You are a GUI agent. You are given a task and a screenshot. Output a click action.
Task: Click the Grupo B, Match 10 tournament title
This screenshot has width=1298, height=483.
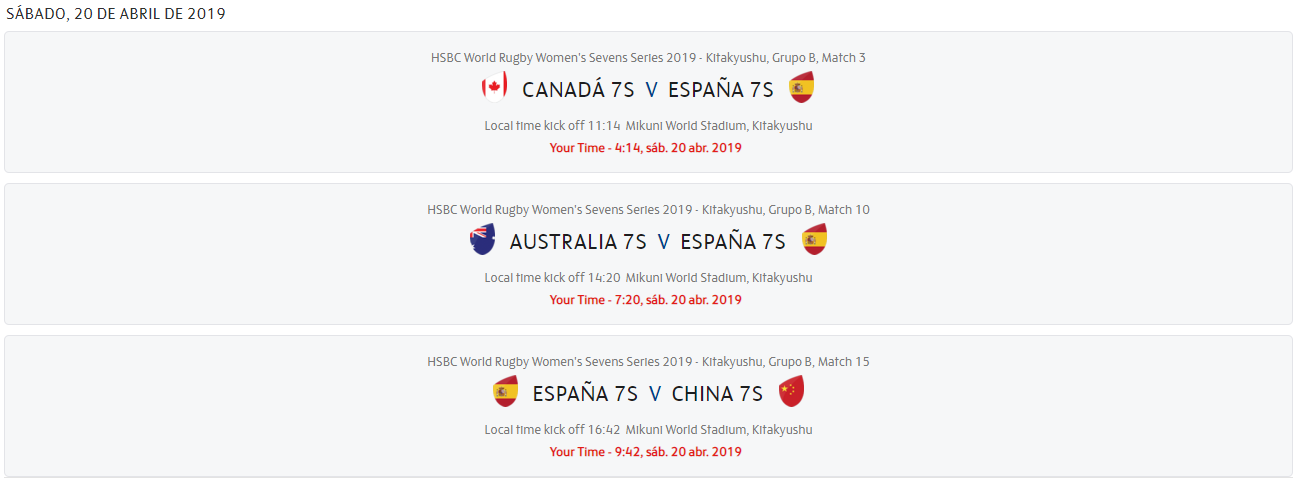(x=648, y=210)
